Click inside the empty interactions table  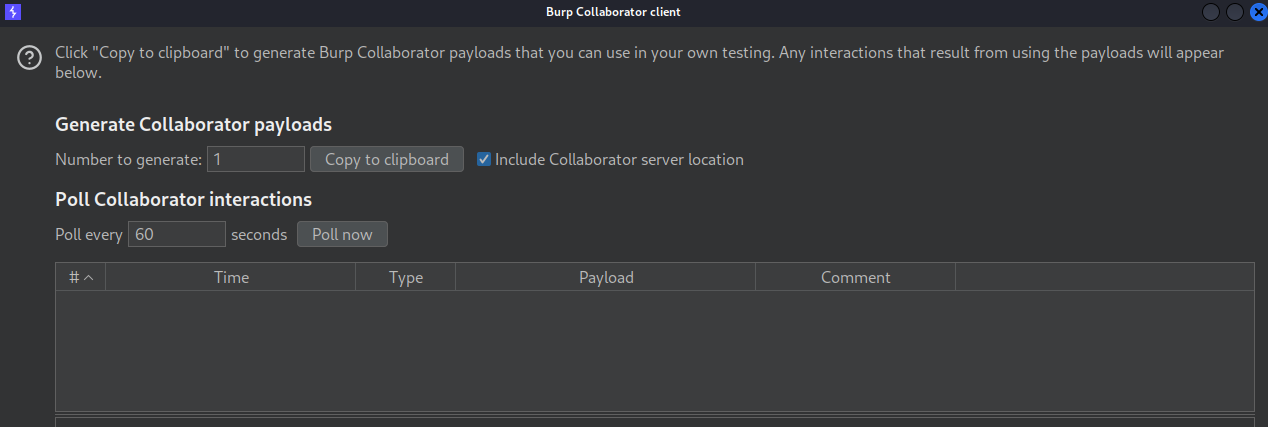click(654, 350)
